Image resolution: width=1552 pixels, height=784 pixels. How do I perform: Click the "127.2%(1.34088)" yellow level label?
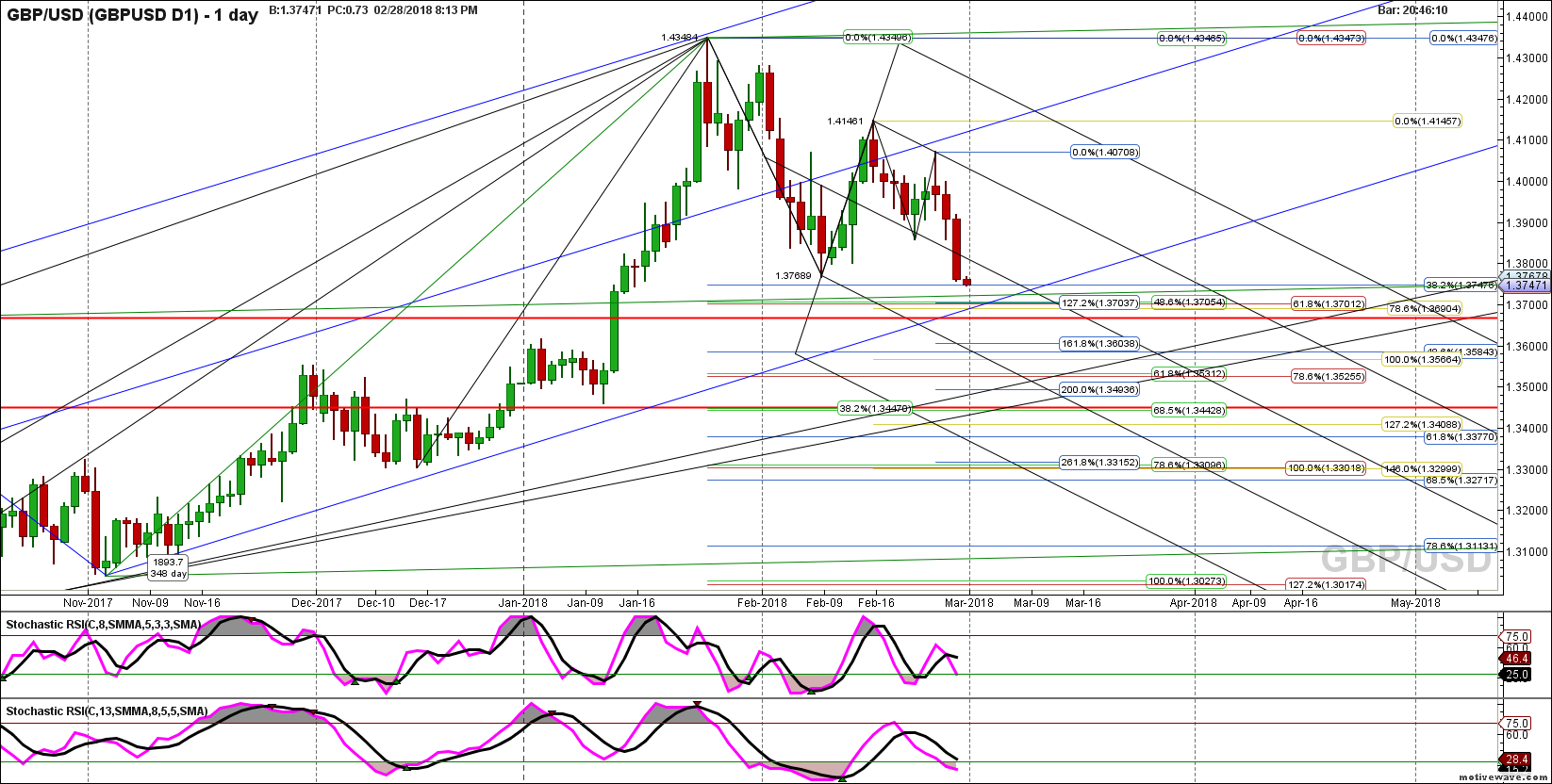pos(1422,424)
